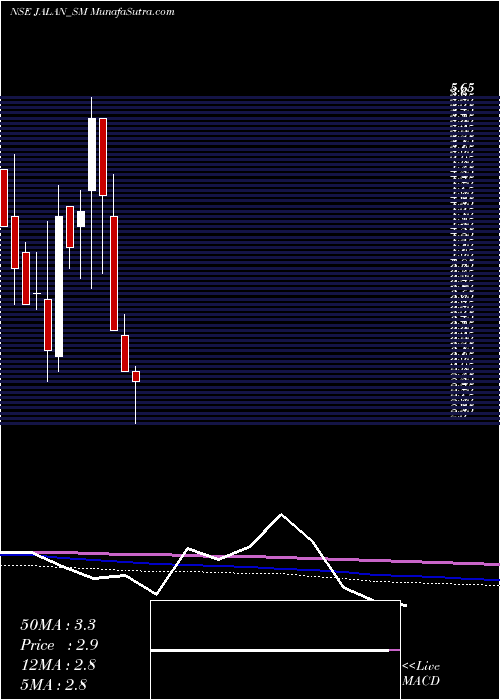The height and width of the screenshot is (700, 500).
Task: Click the Price : 2.9 value
Action: tap(59, 645)
